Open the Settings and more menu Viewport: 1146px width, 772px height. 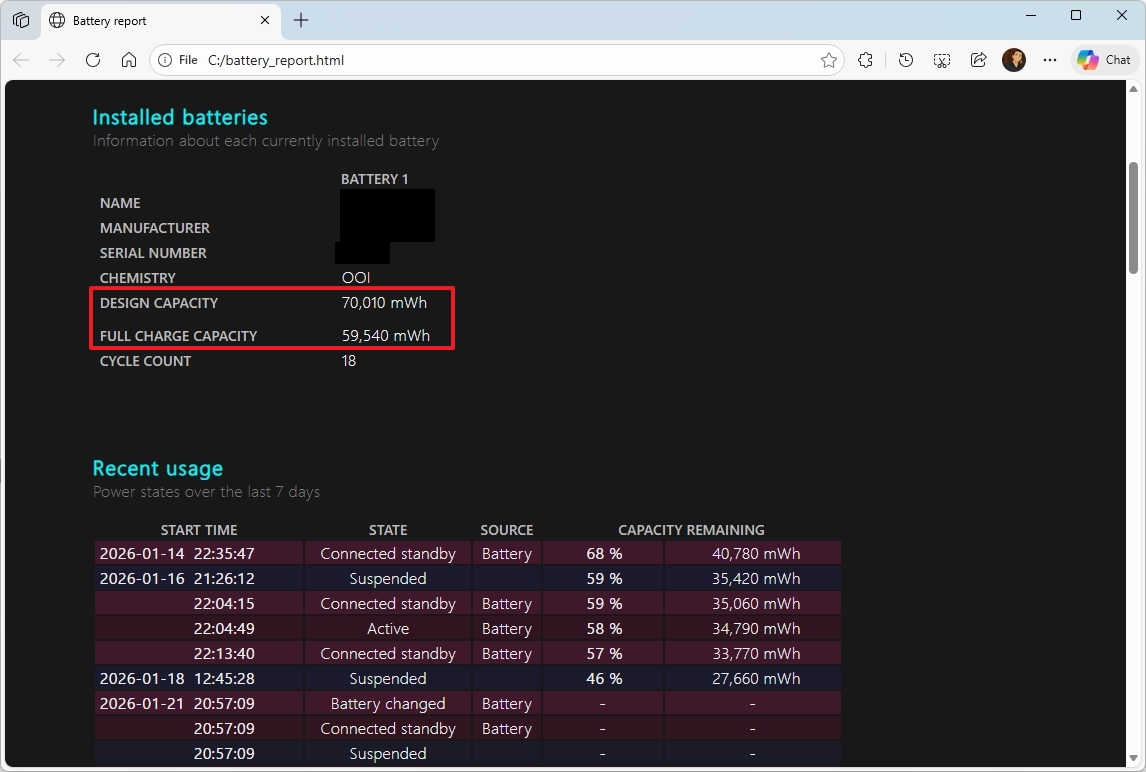coord(1049,60)
